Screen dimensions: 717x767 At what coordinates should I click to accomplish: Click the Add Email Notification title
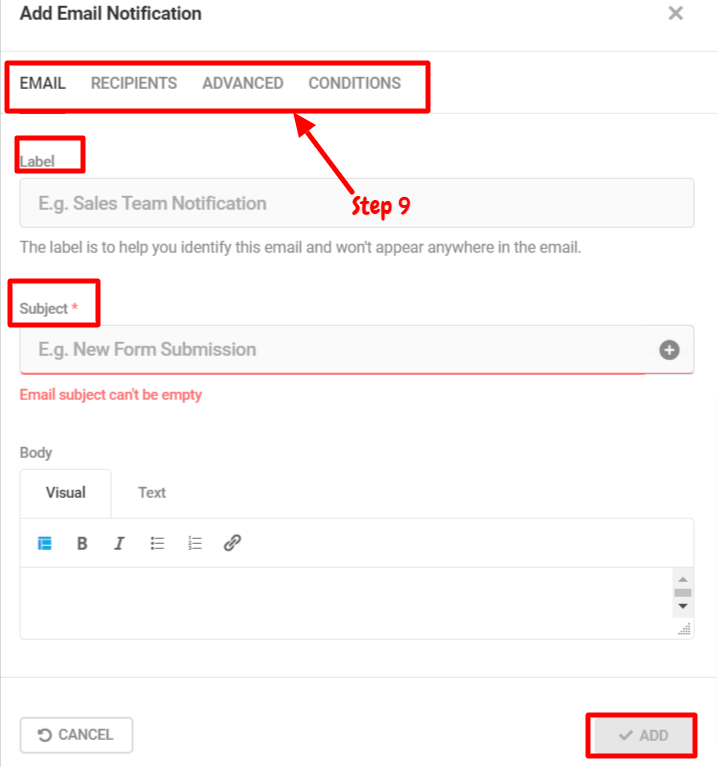(x=111, y=13)
